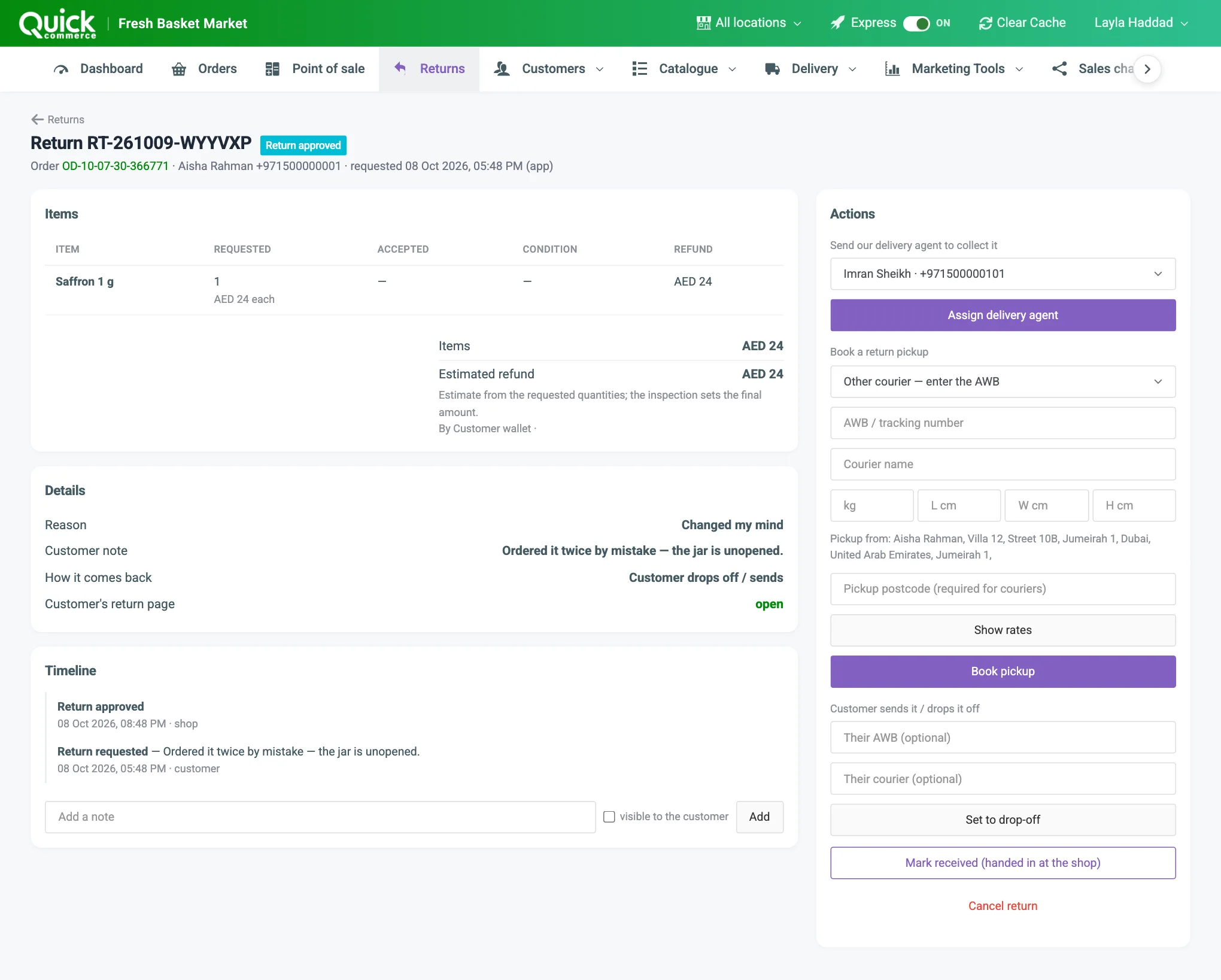Viewport: 1221px width, 980px height.
Task: Click the Dashboard gauge icon
Action: click(x=61, y=69)
